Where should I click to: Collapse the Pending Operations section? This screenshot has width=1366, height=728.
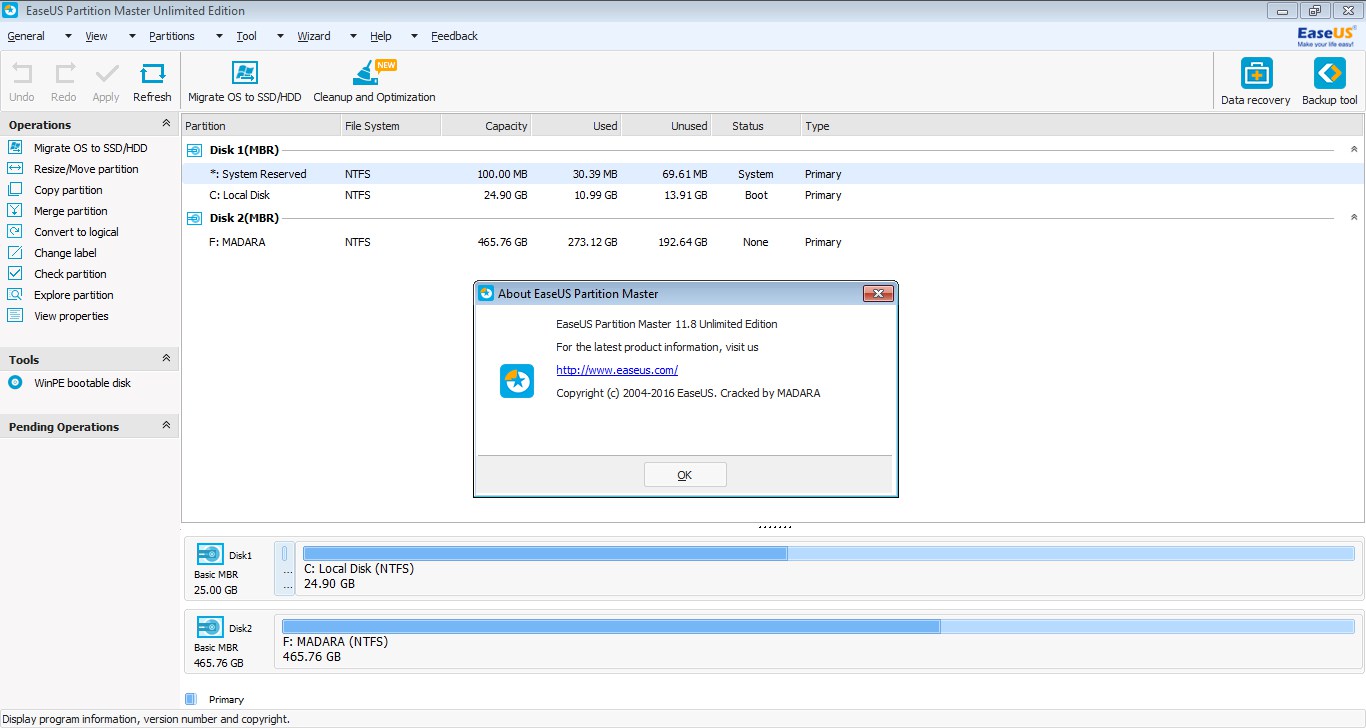[x=166, y=426]
